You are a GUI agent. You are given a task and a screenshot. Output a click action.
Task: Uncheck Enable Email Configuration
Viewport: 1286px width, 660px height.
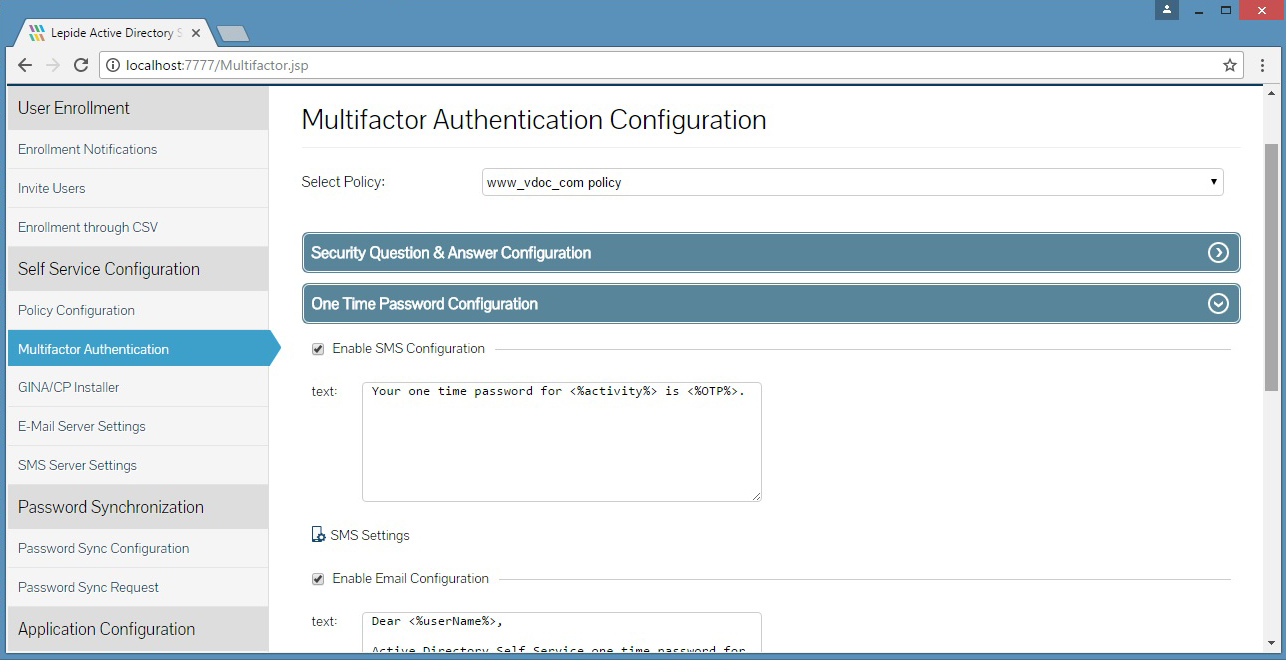318,579
